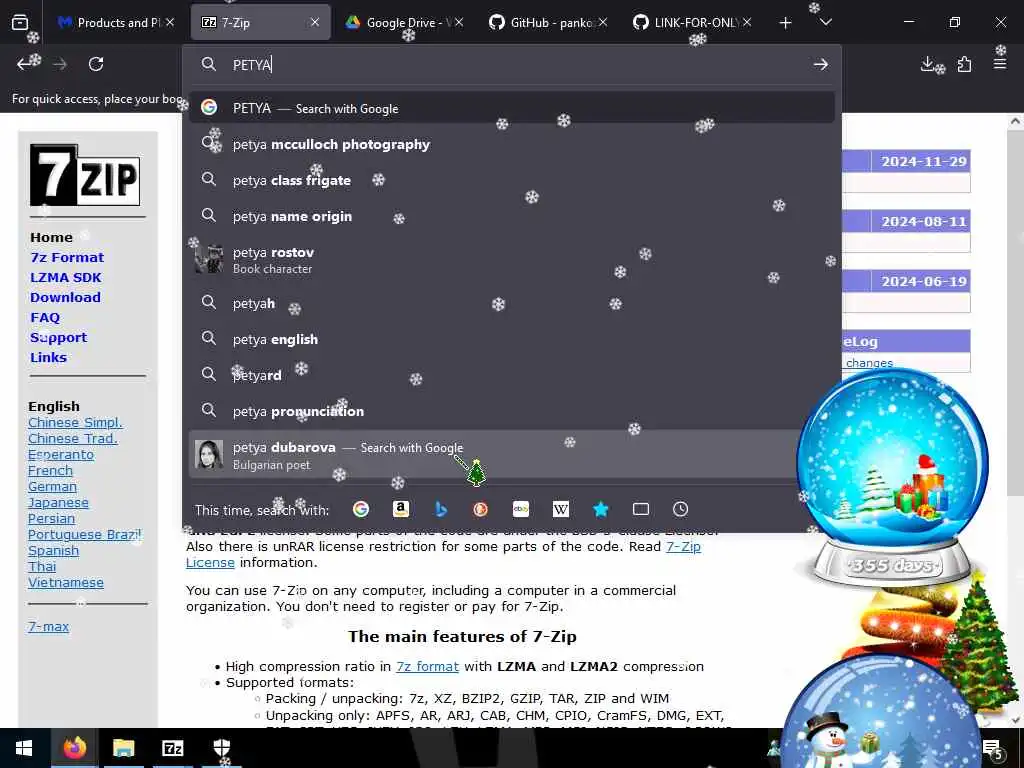The image size is (1024, 768).
Task: Switch to the Google Drive tab
Action: pos(405,22)
